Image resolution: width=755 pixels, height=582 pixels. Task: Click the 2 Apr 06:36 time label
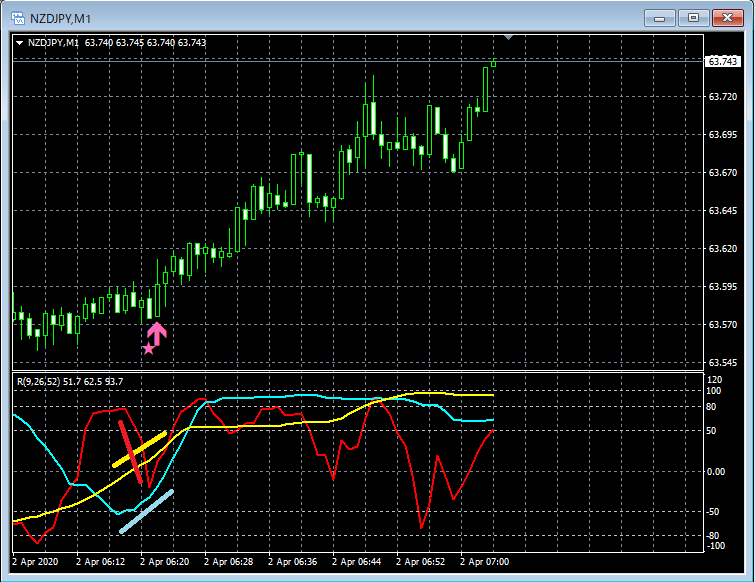click(x=293, y=562)
